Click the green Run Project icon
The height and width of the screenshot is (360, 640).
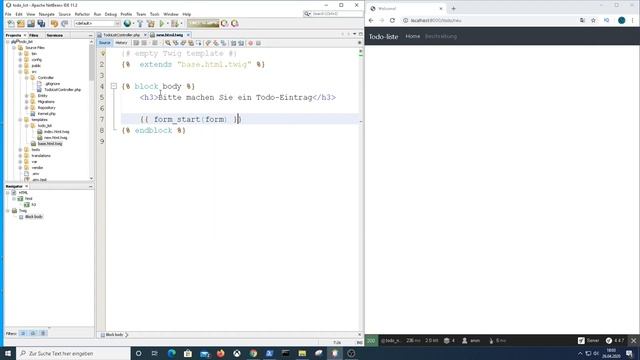coord(162,24)
